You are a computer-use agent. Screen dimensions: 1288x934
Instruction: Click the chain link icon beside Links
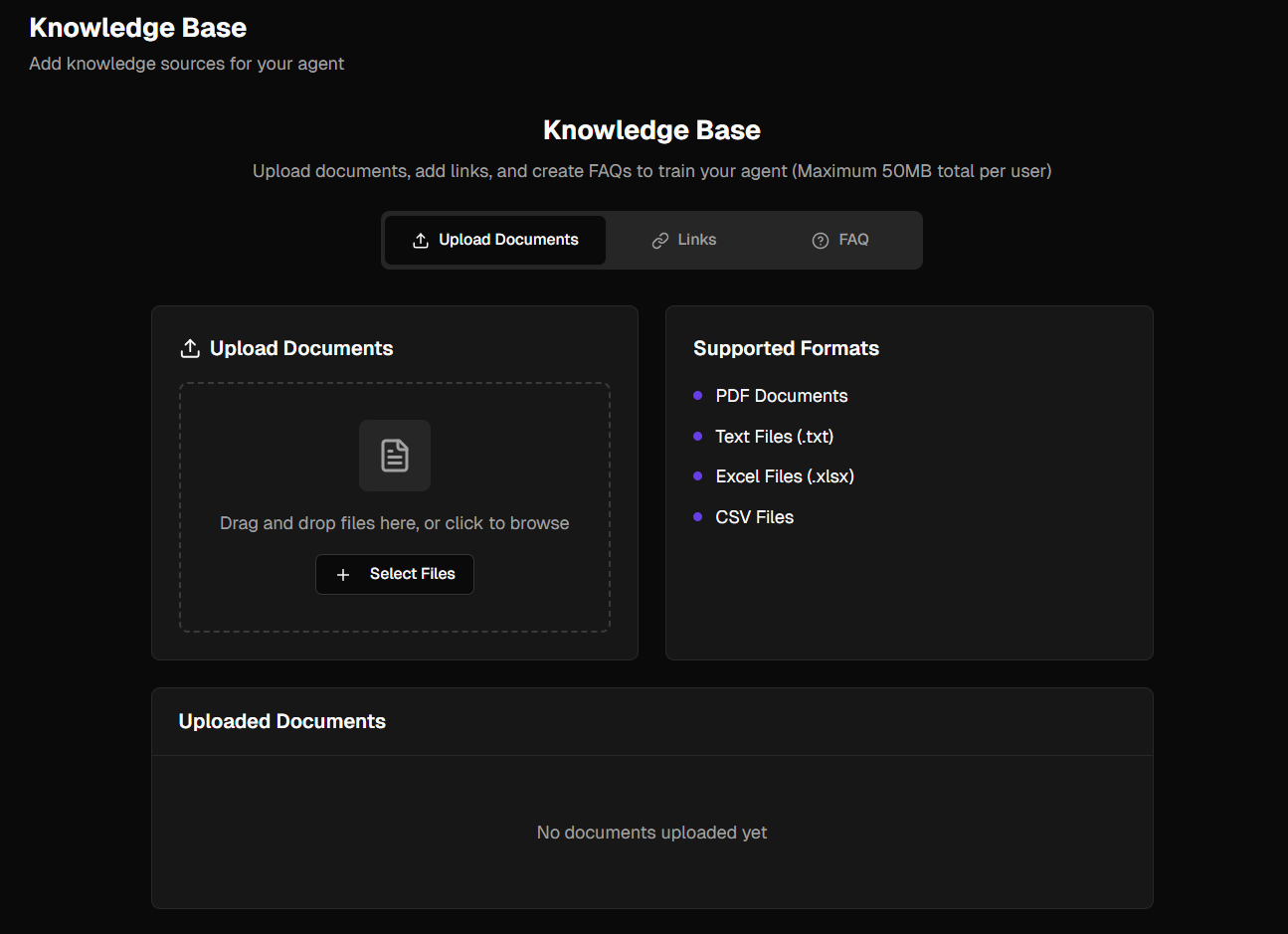tap(659, 240)
